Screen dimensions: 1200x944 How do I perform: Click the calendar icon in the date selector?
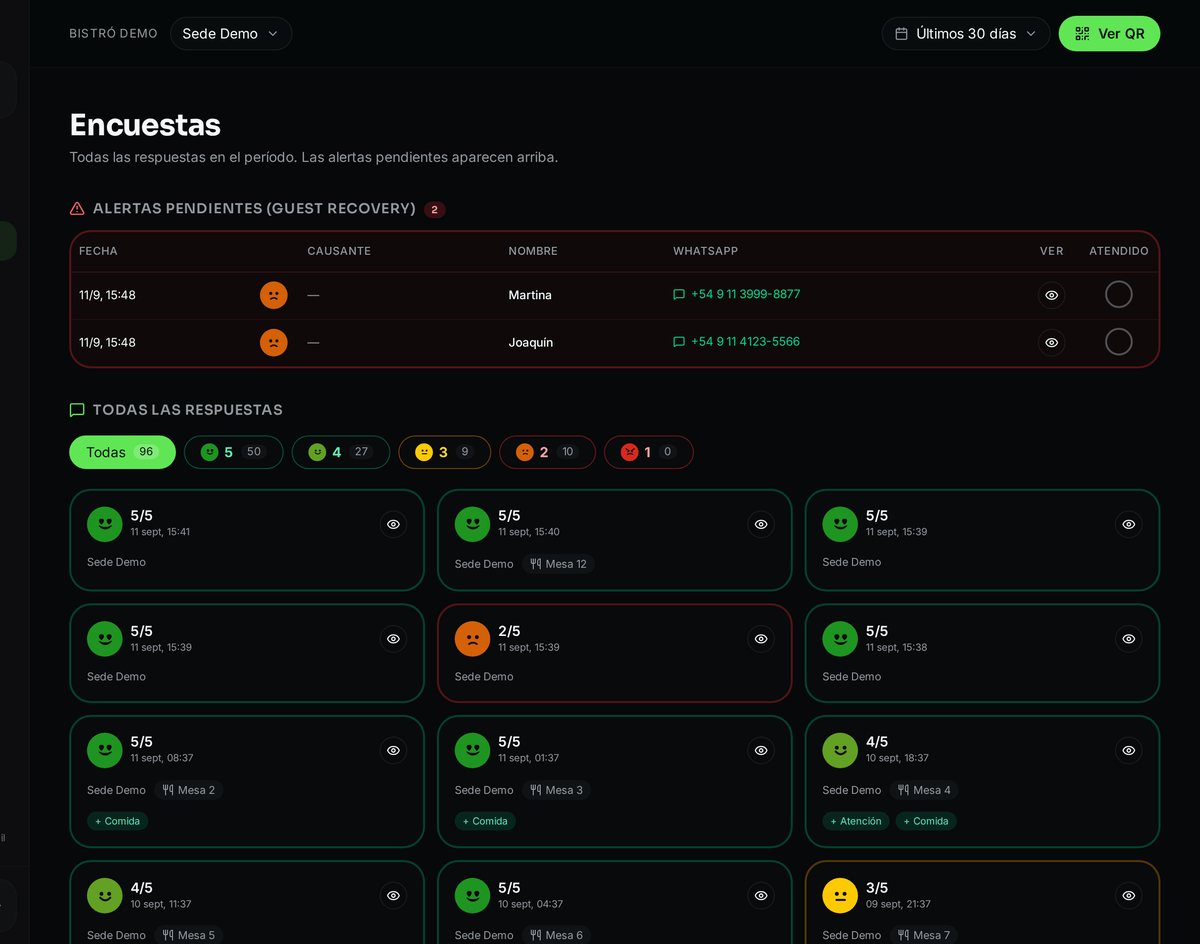[x=901, y=33]
